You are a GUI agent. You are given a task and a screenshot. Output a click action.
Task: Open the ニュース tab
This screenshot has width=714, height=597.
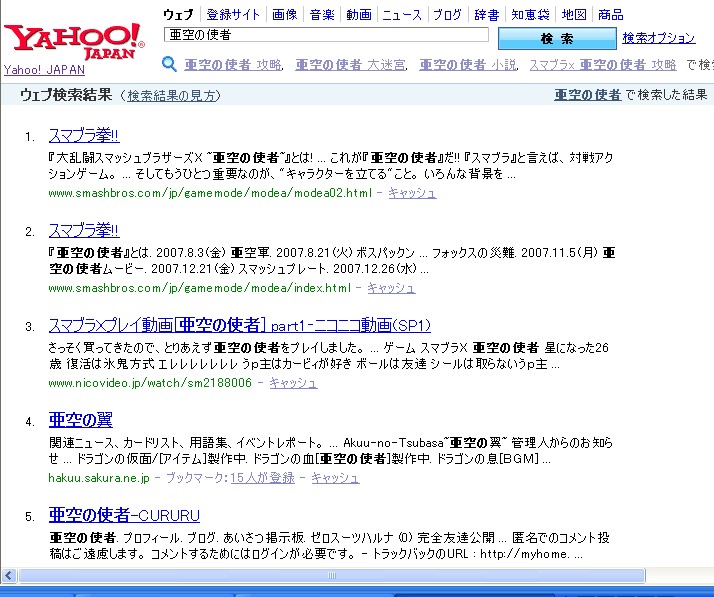[402, 15]
